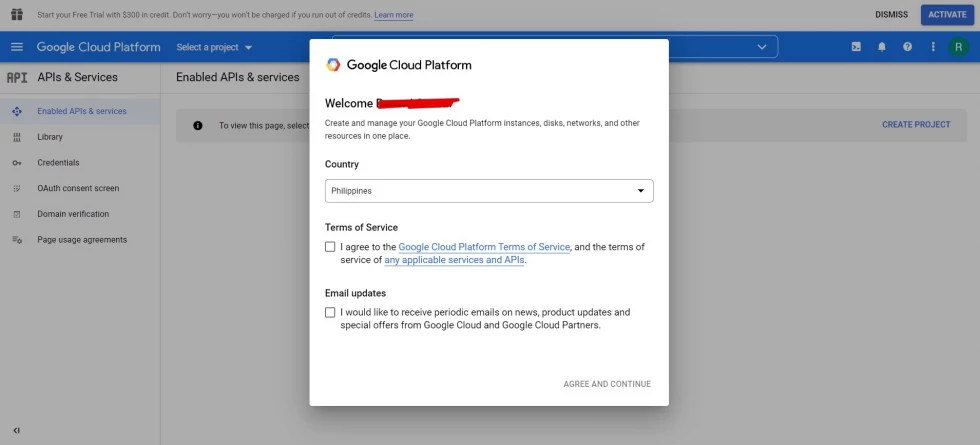Expand the search bar chevron
Image resolution: width=980 pixels, height=445 pixels.
[764, 47]
